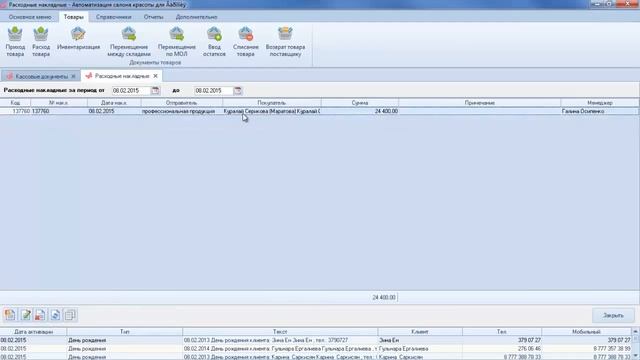Close the Расходные накладные tab
Screen dimensions: 640x360
click(x=156, y=76)
